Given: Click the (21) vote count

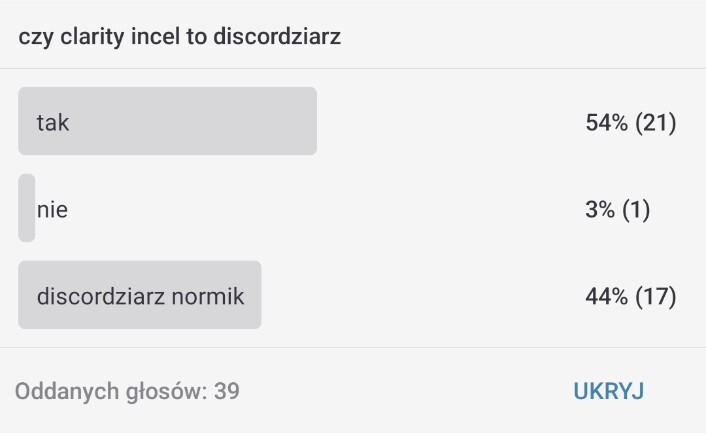Looking at the screenshot, I should pyautogui.click(x=656, y=123).
